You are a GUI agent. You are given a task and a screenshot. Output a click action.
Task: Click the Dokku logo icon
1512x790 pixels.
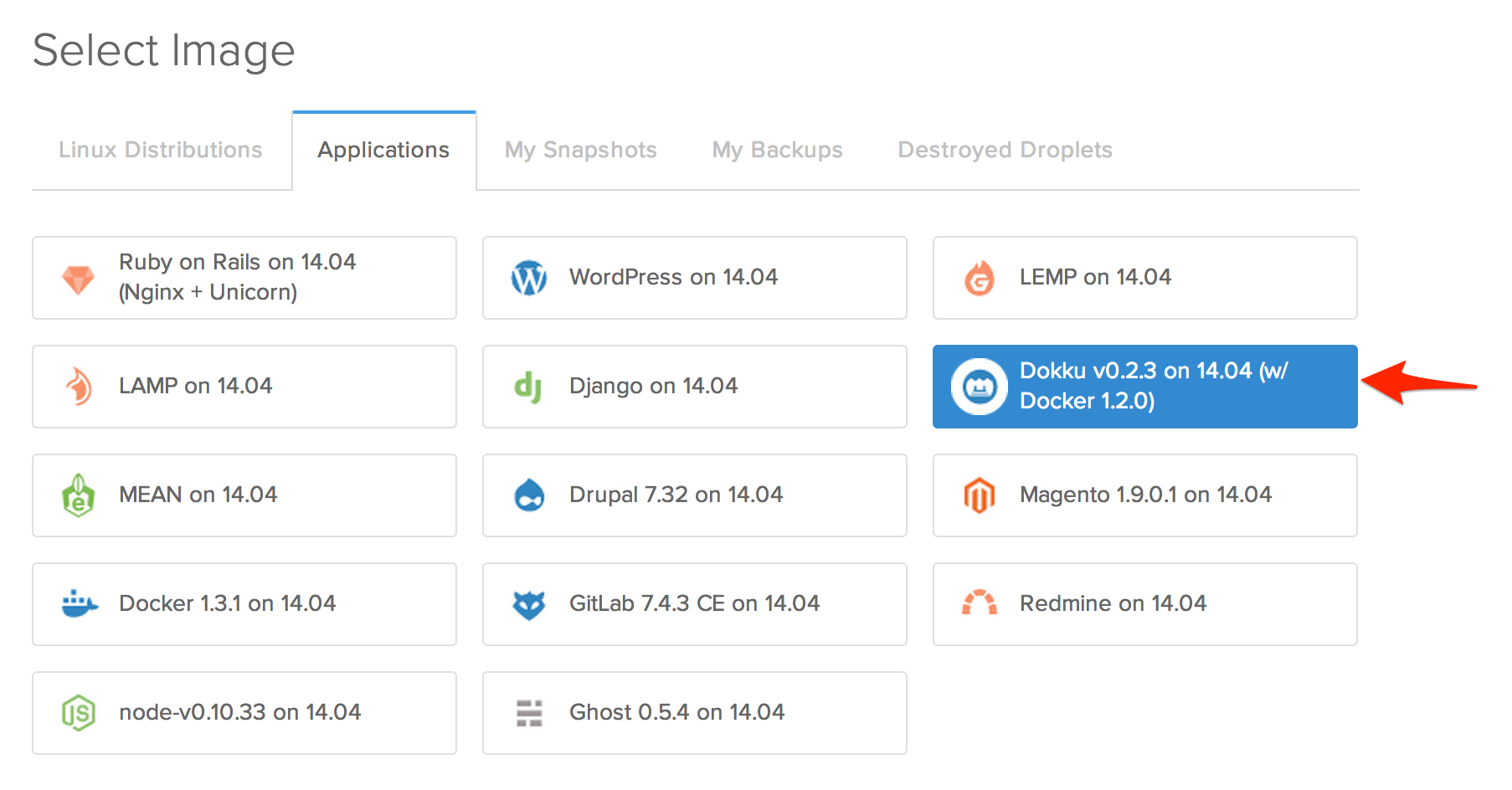pyautogui.click(x=979, y=387)
